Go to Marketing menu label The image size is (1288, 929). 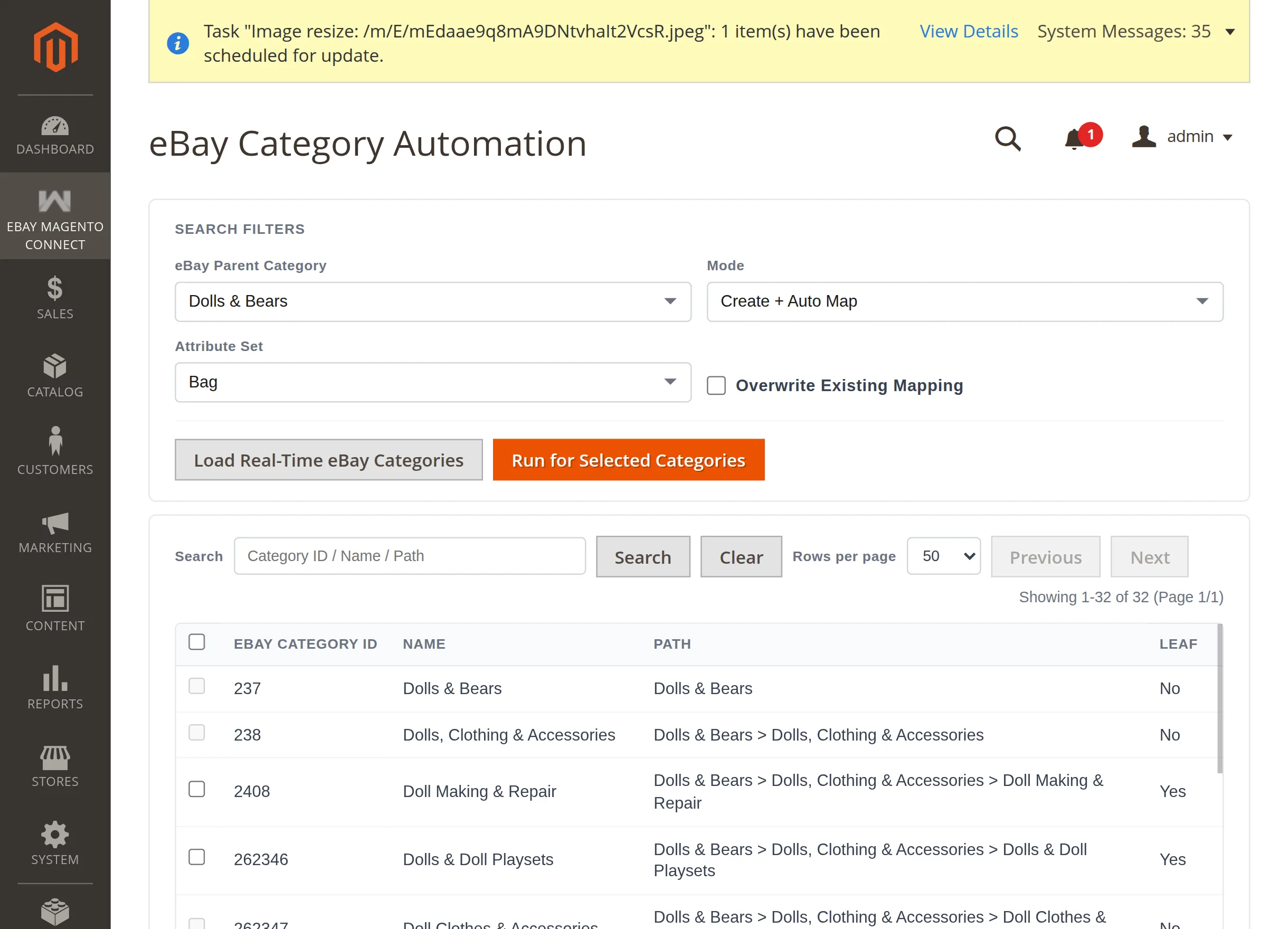coord(55,547)
